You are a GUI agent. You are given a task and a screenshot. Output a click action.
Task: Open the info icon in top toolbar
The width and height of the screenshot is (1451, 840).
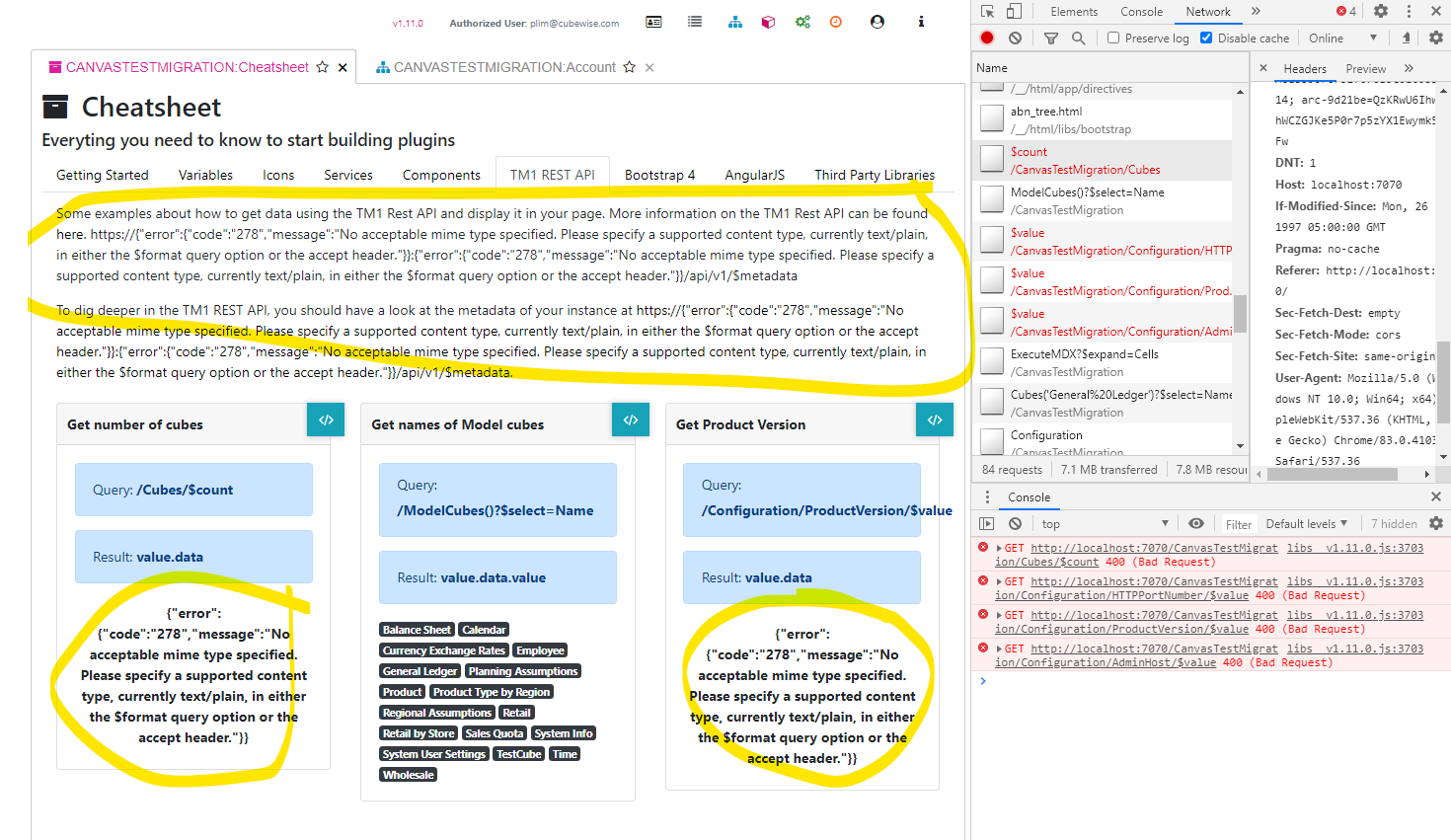921,22
